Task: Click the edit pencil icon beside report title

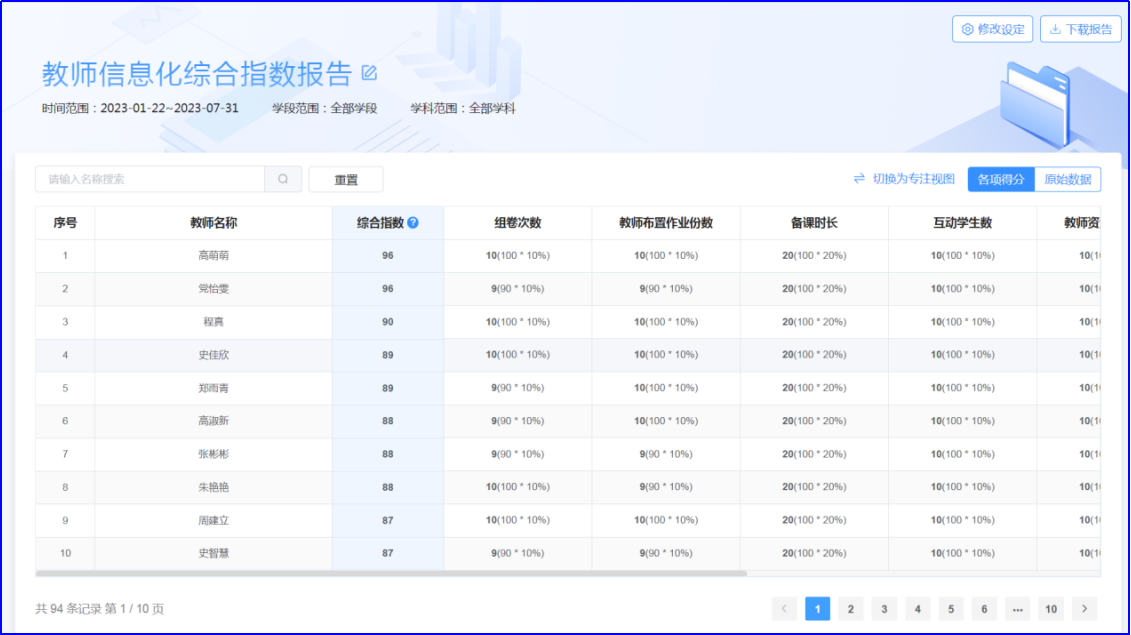Action: [x=369, y=73]
